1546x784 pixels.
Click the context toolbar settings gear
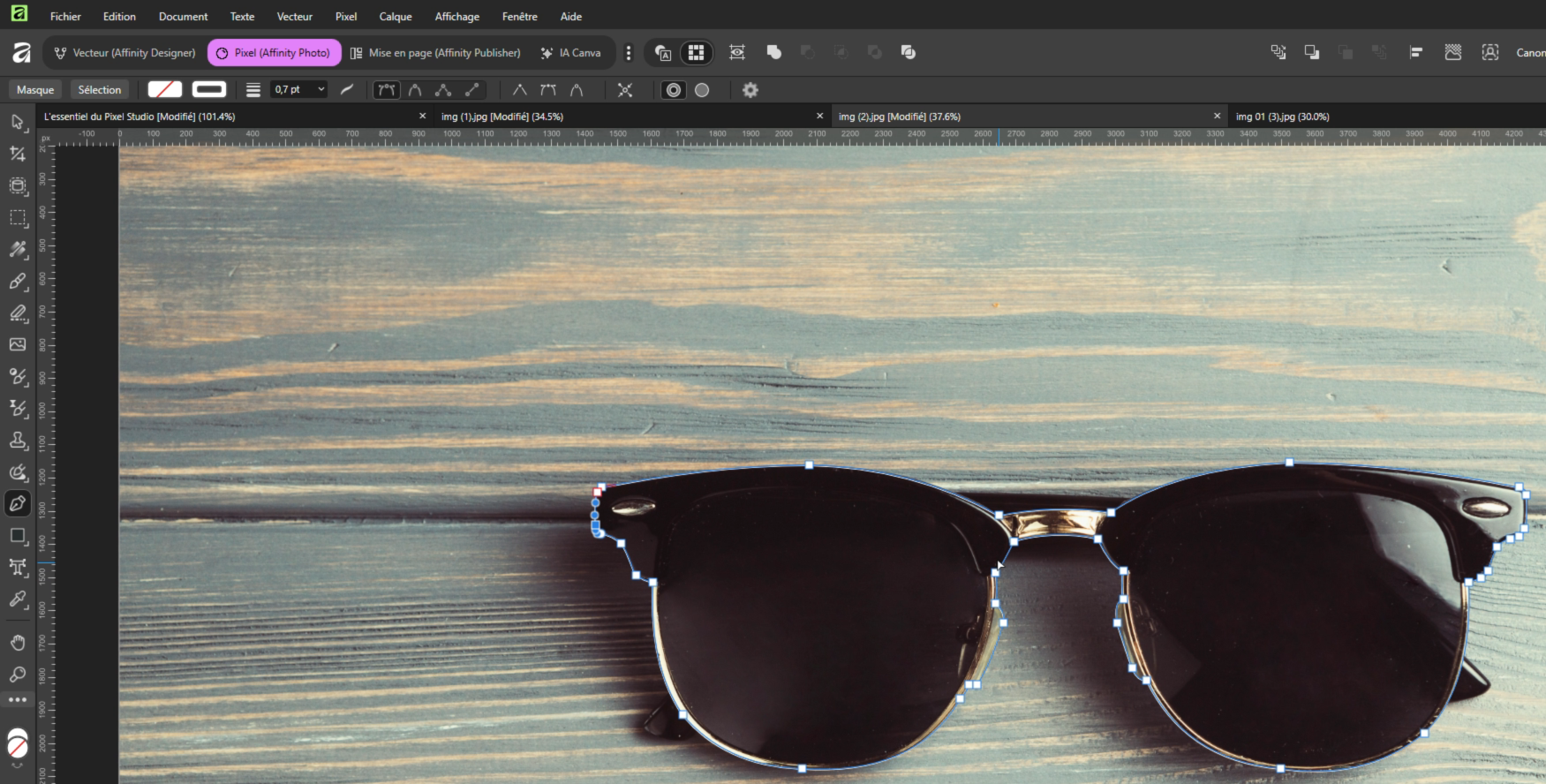tap(750, 90)
